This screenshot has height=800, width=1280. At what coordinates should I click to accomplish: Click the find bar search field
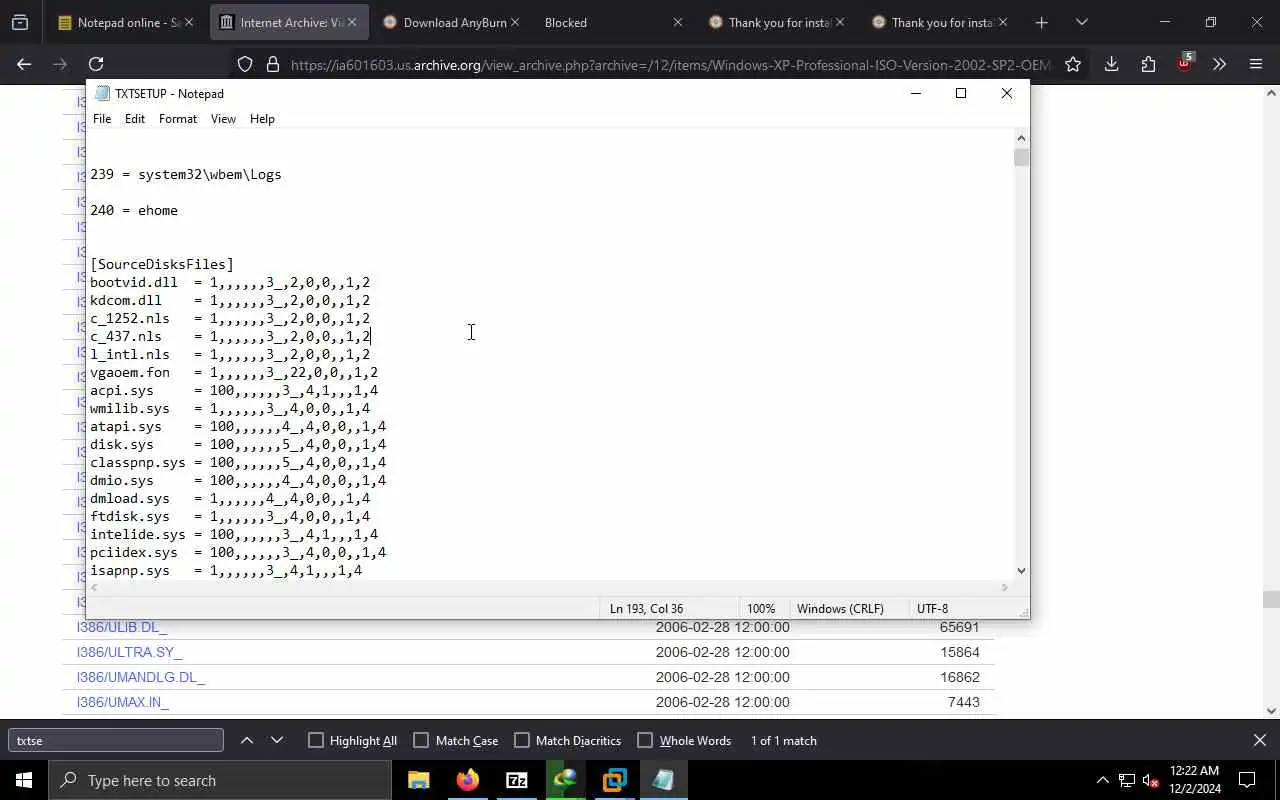click(116, 740)
